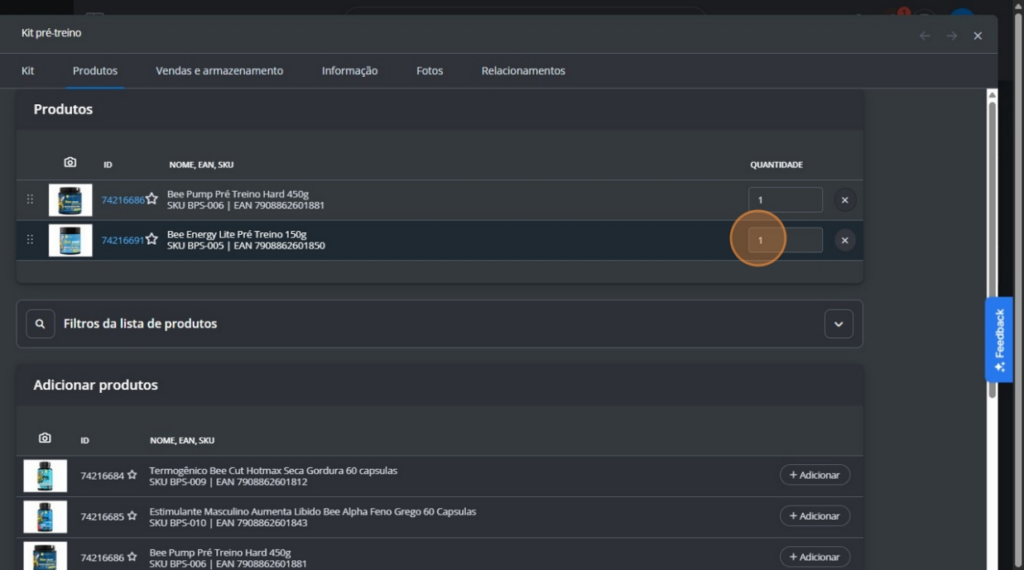Click the product filter search icon
The height and width of the screenshot is (570, 1024).
40,324
